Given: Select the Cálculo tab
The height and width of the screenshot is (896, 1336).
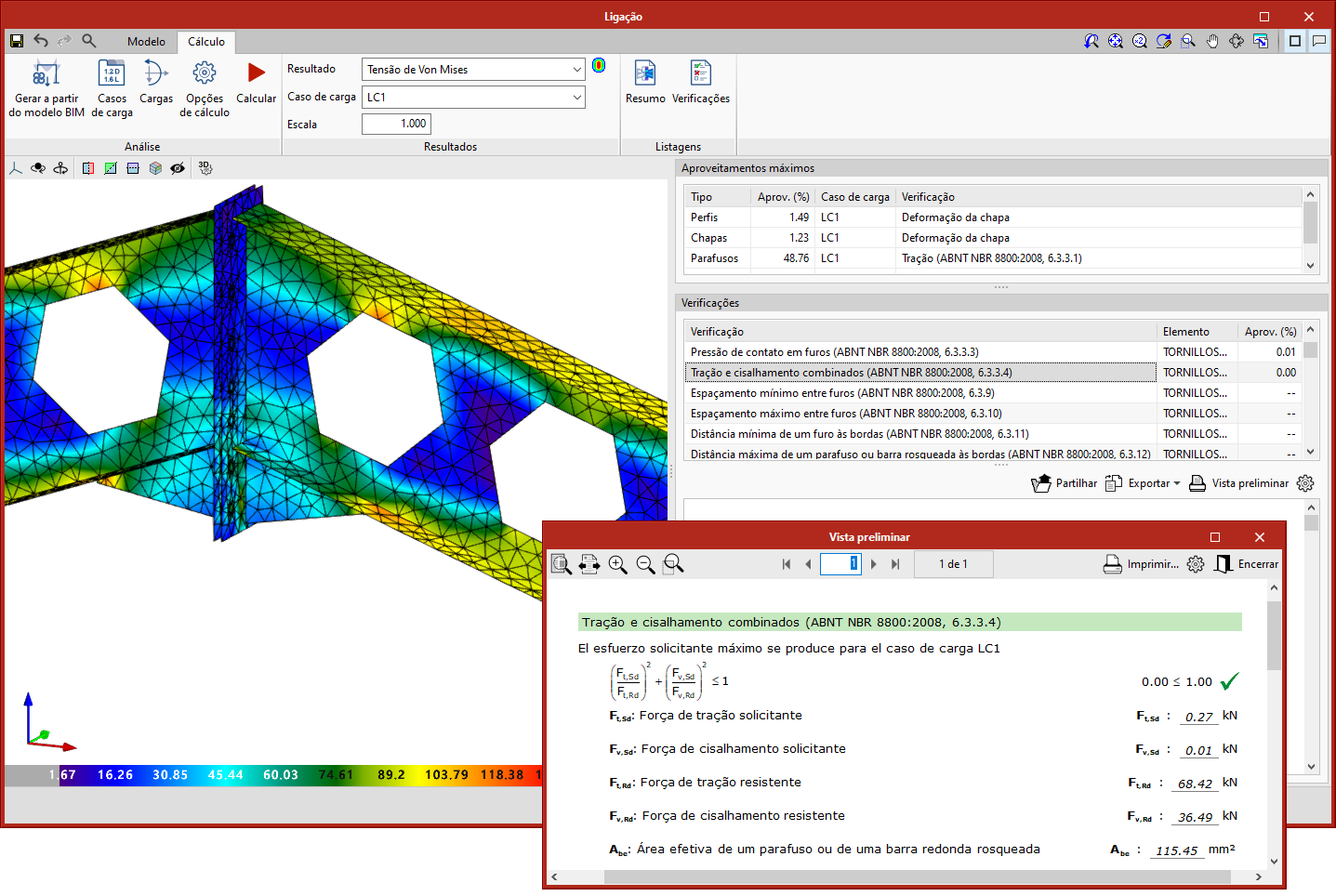Looking at the screenshot, I should (206, 42).
